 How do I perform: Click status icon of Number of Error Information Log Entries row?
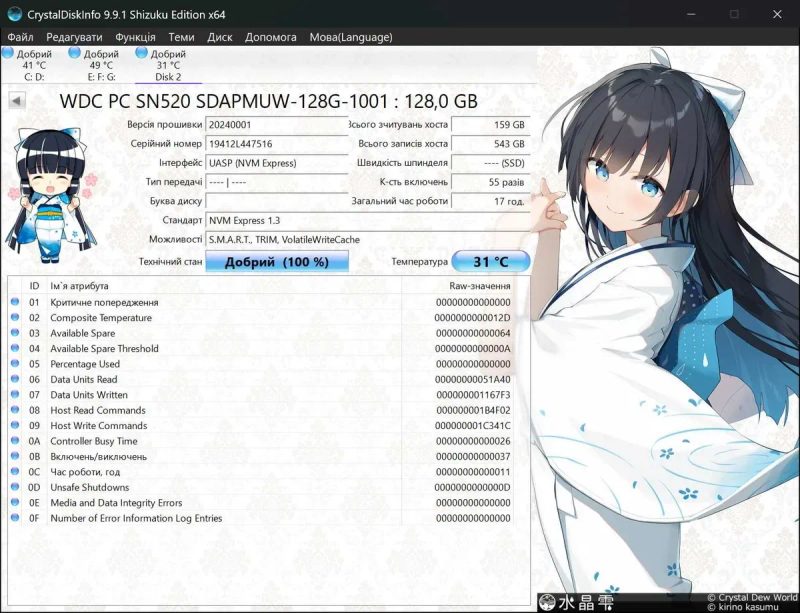pyautogui.click(x=15, y=518)
